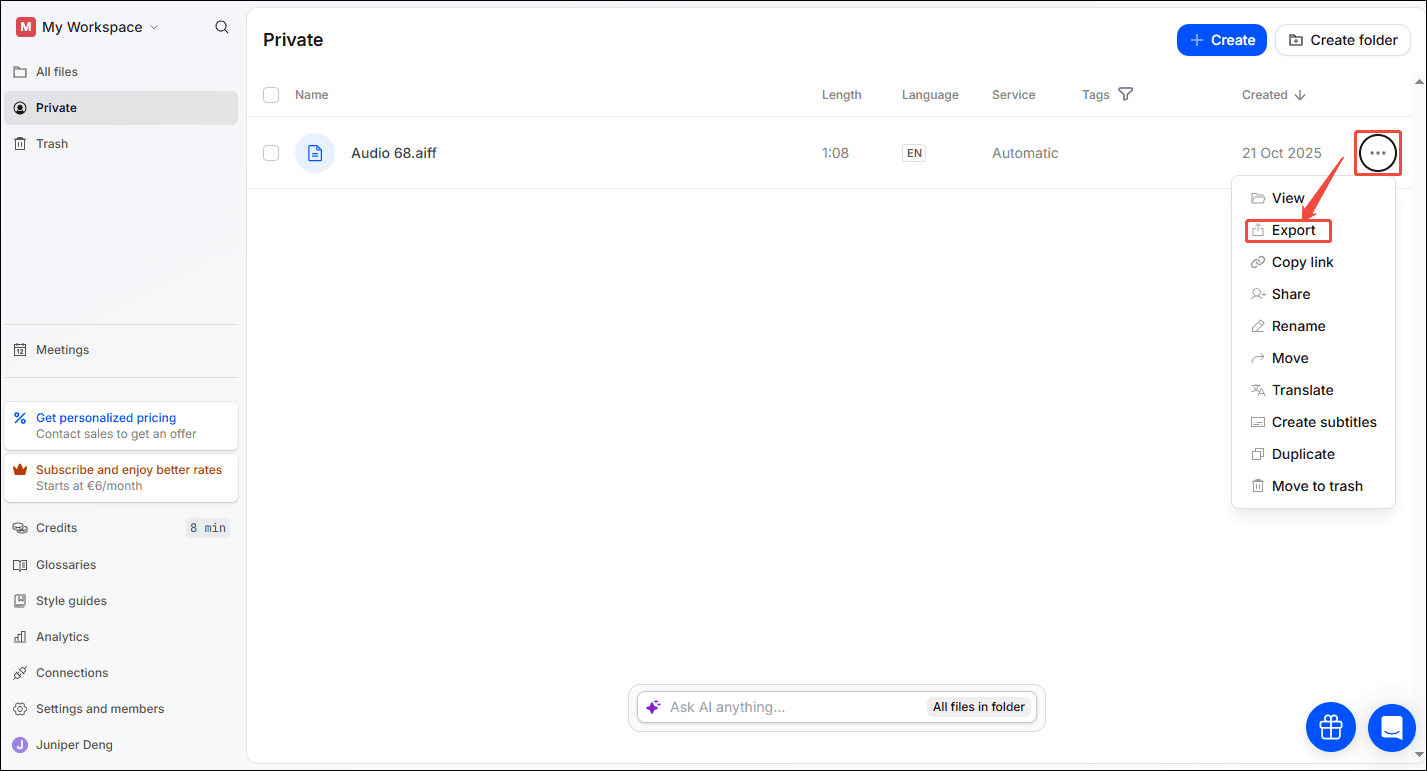Open Analytics in the sidebar

point(121,637)
